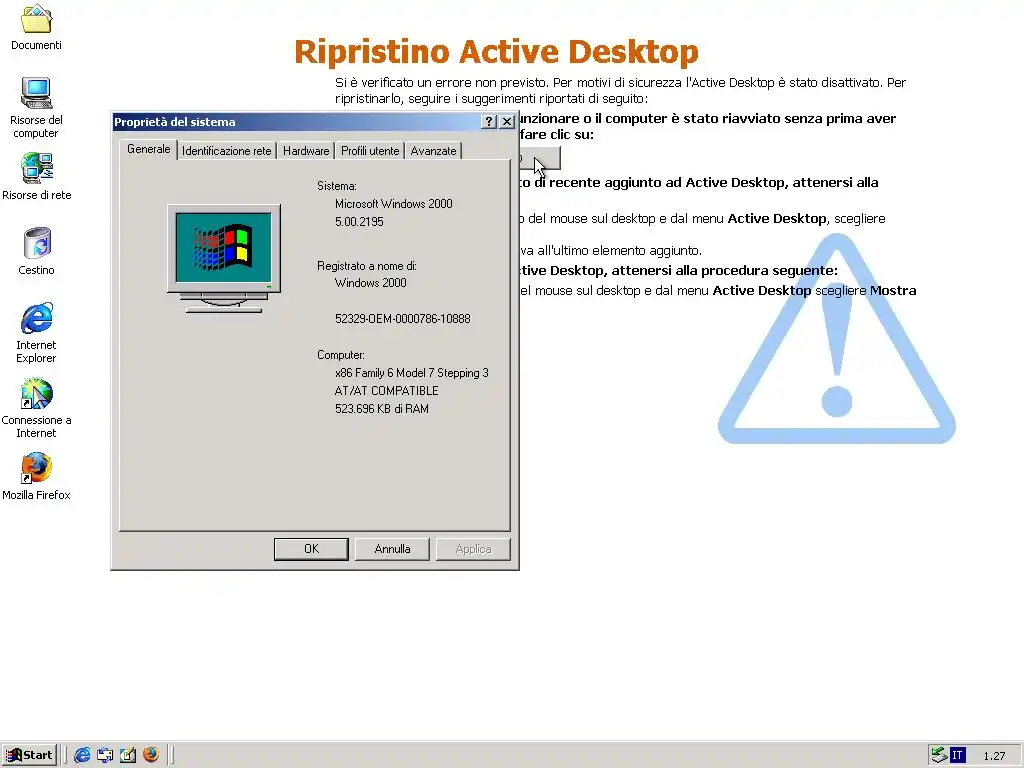
Task: Click 'x86 Family 6 Model 7 Stepping 3'
Action: point(411,373)
